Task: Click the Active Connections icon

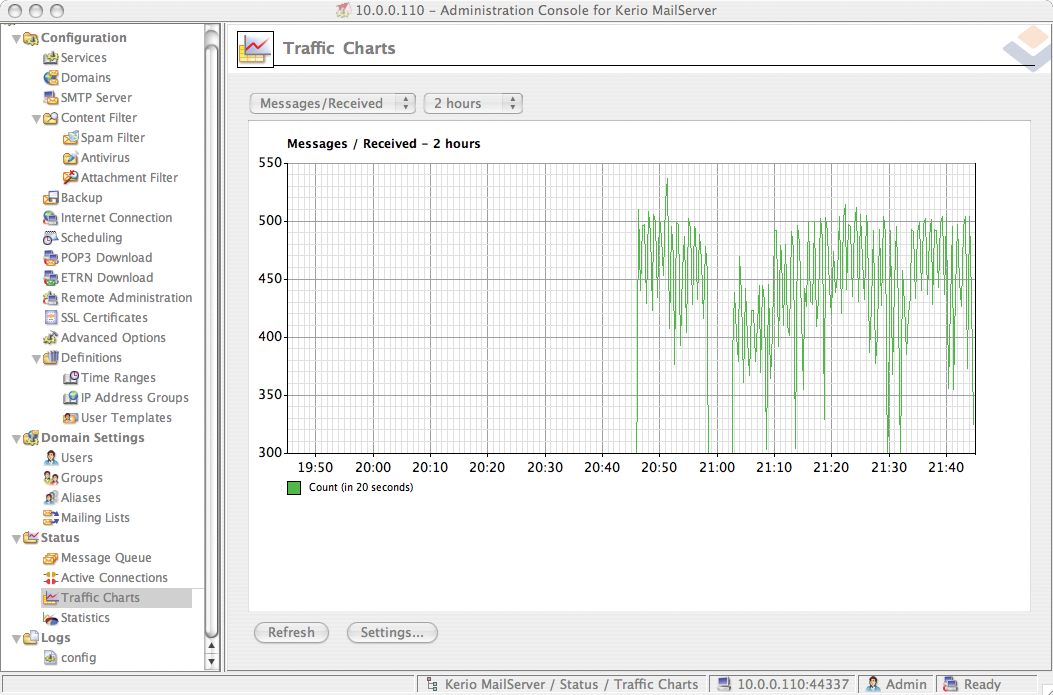Action: tap(50, 577)
